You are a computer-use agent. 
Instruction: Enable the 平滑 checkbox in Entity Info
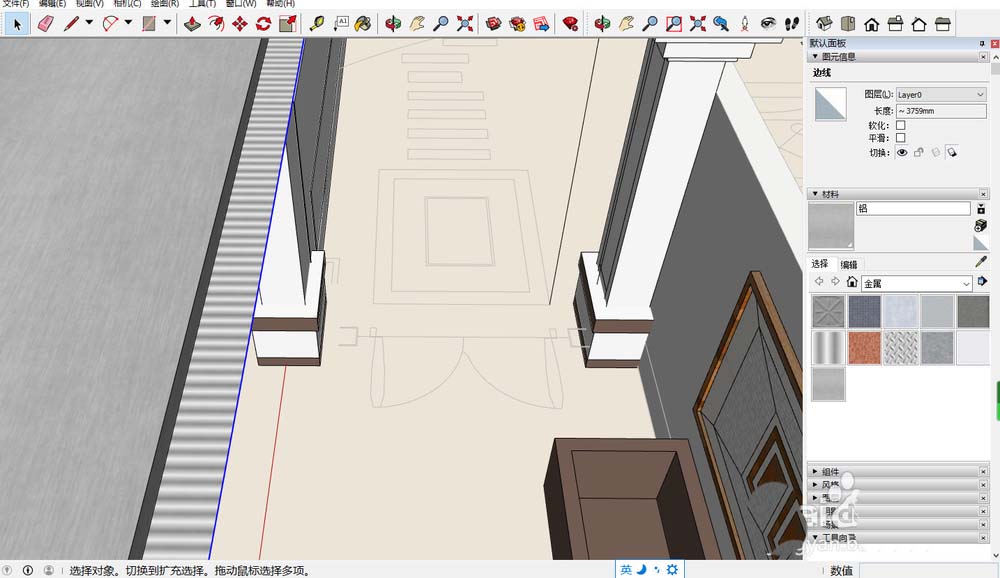[x=900, y=137]
